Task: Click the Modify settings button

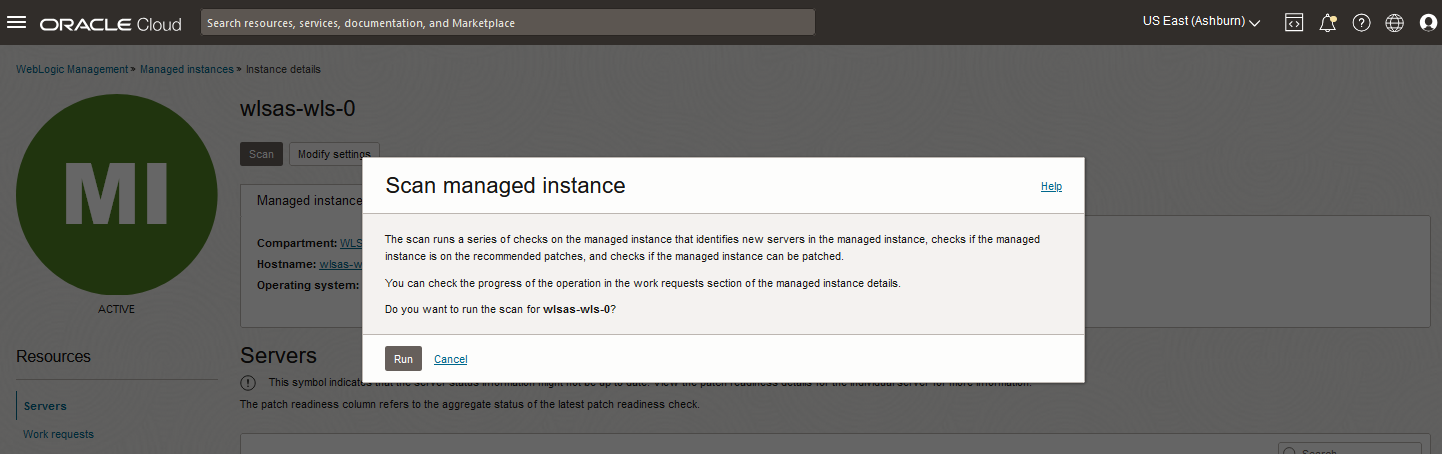Action: (x=334, y=154)
